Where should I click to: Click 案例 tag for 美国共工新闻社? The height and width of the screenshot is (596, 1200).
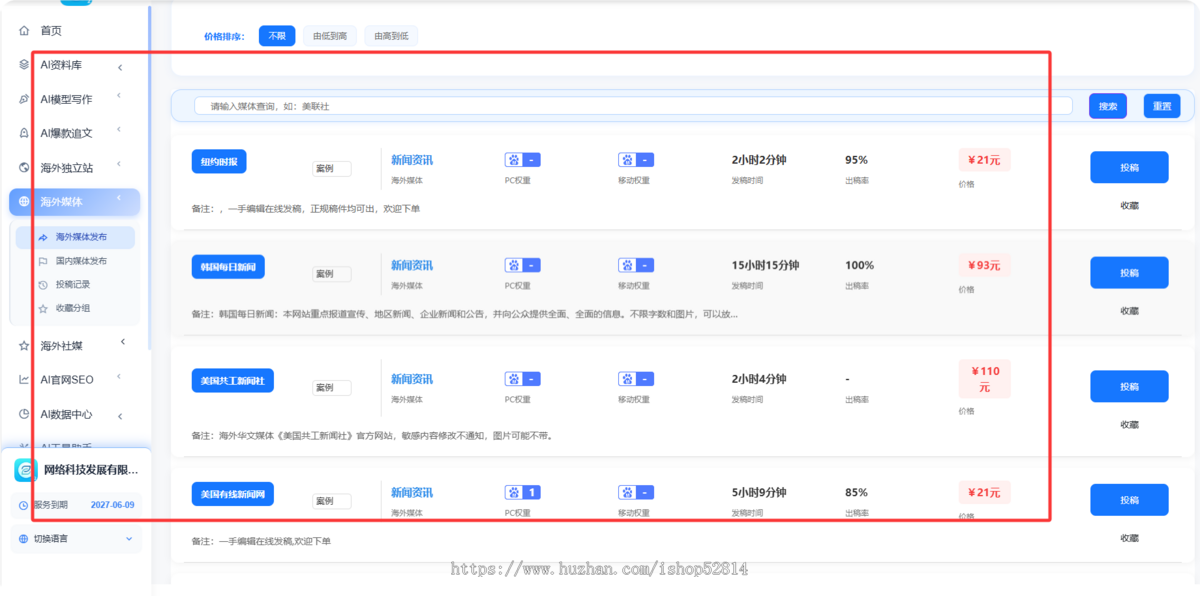[331, 388]
